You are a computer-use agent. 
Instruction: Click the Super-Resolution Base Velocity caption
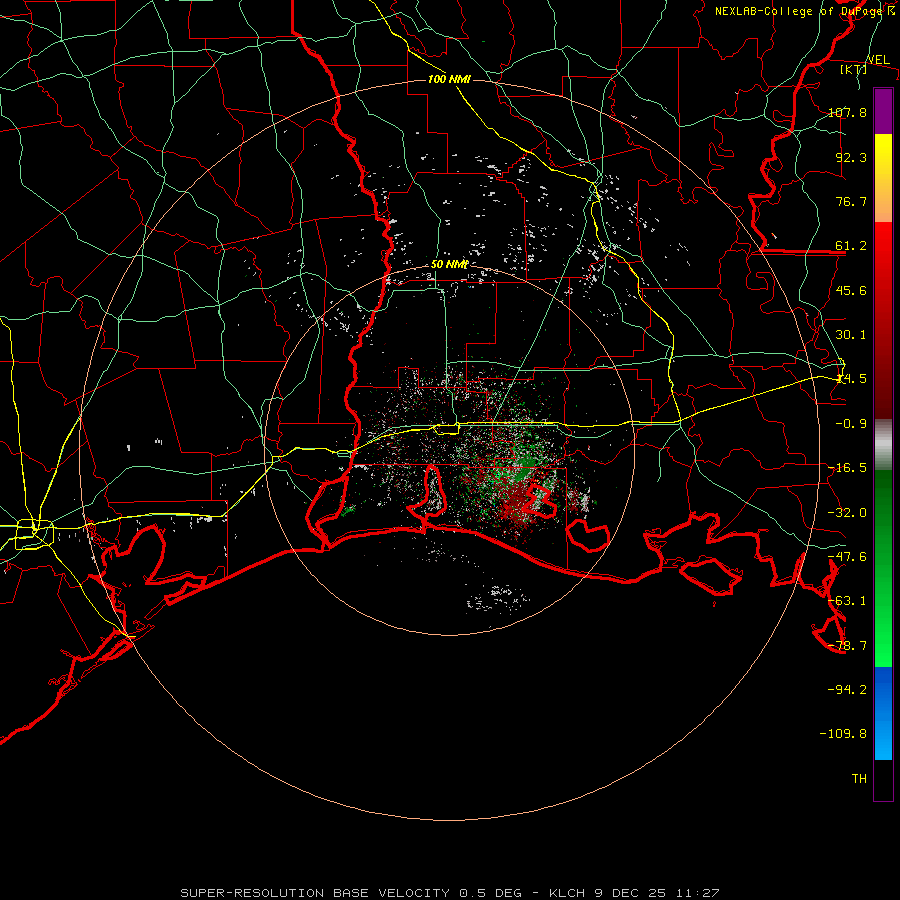click(449, 893)
